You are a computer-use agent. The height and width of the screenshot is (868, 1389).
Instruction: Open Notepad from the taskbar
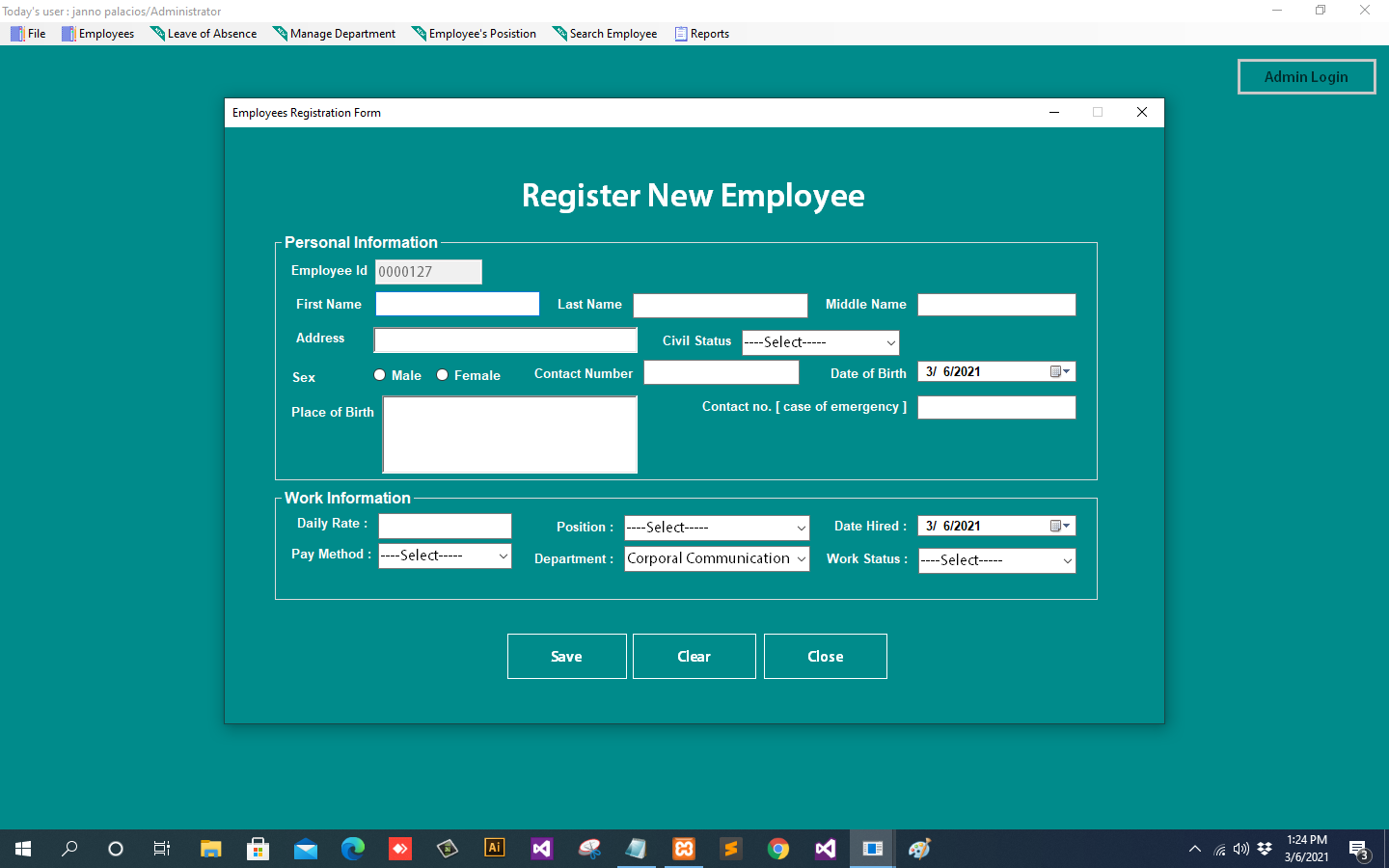click(x=636, y=849)
